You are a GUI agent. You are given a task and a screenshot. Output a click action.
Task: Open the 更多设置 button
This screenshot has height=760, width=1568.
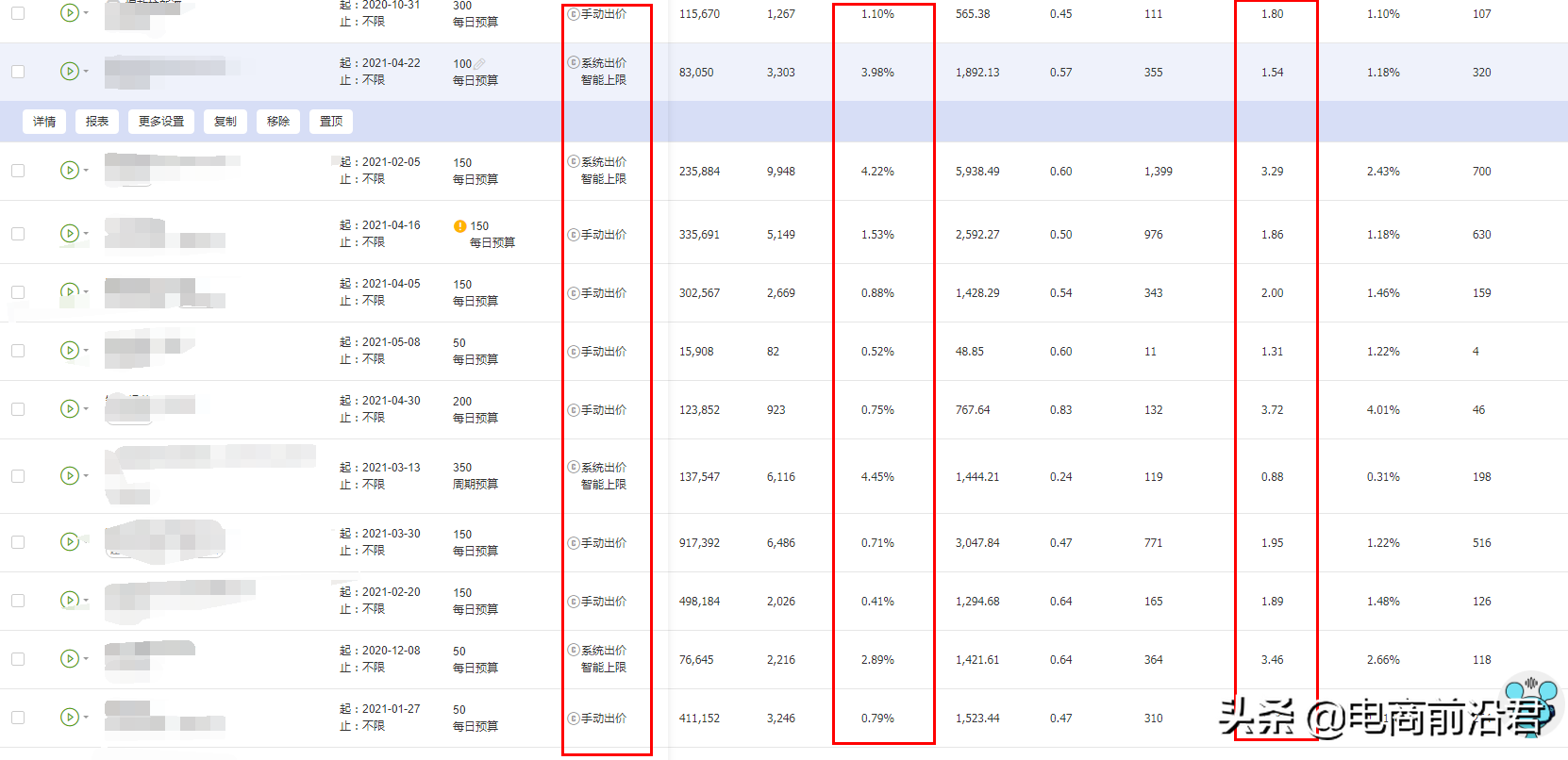click(161, 122)
